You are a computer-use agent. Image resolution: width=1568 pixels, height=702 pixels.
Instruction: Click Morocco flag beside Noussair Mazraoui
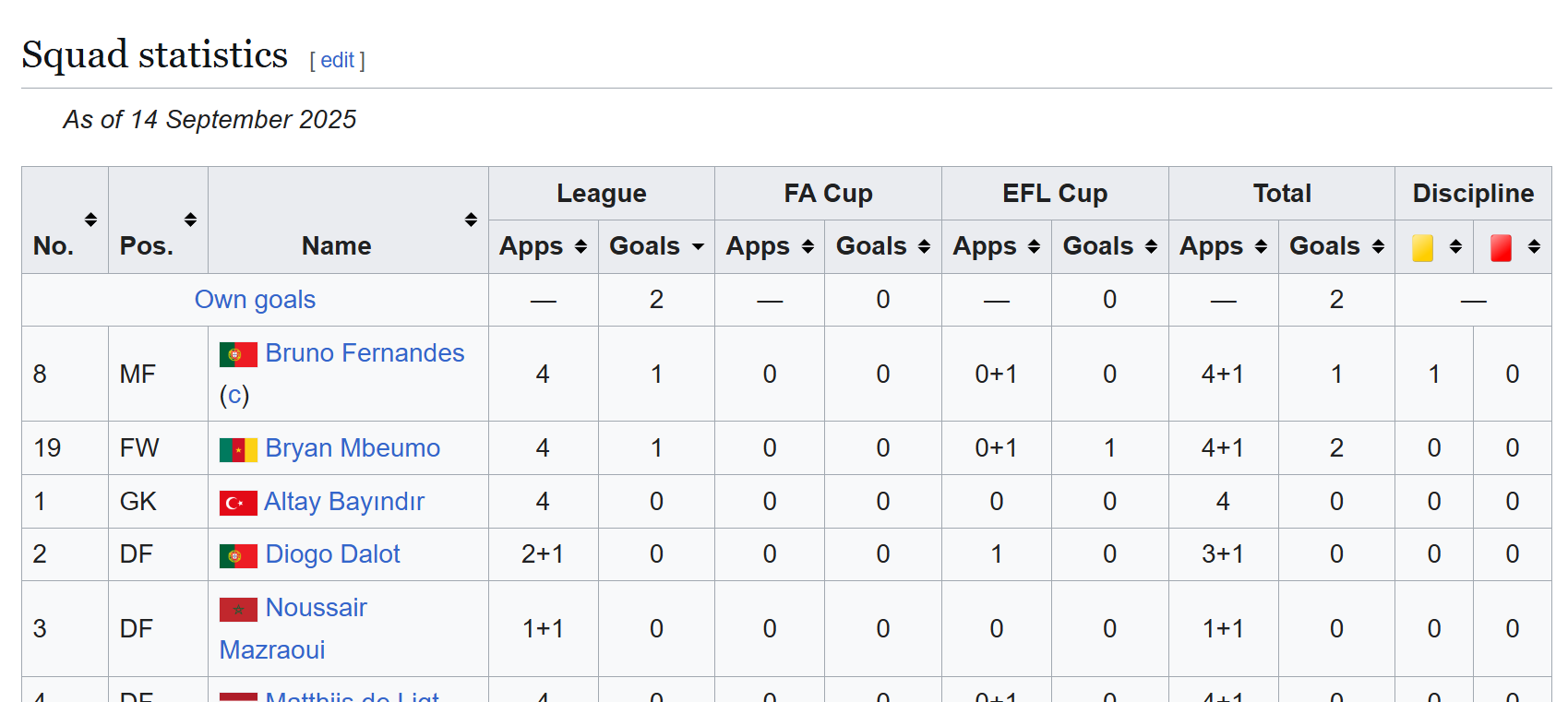238,609
